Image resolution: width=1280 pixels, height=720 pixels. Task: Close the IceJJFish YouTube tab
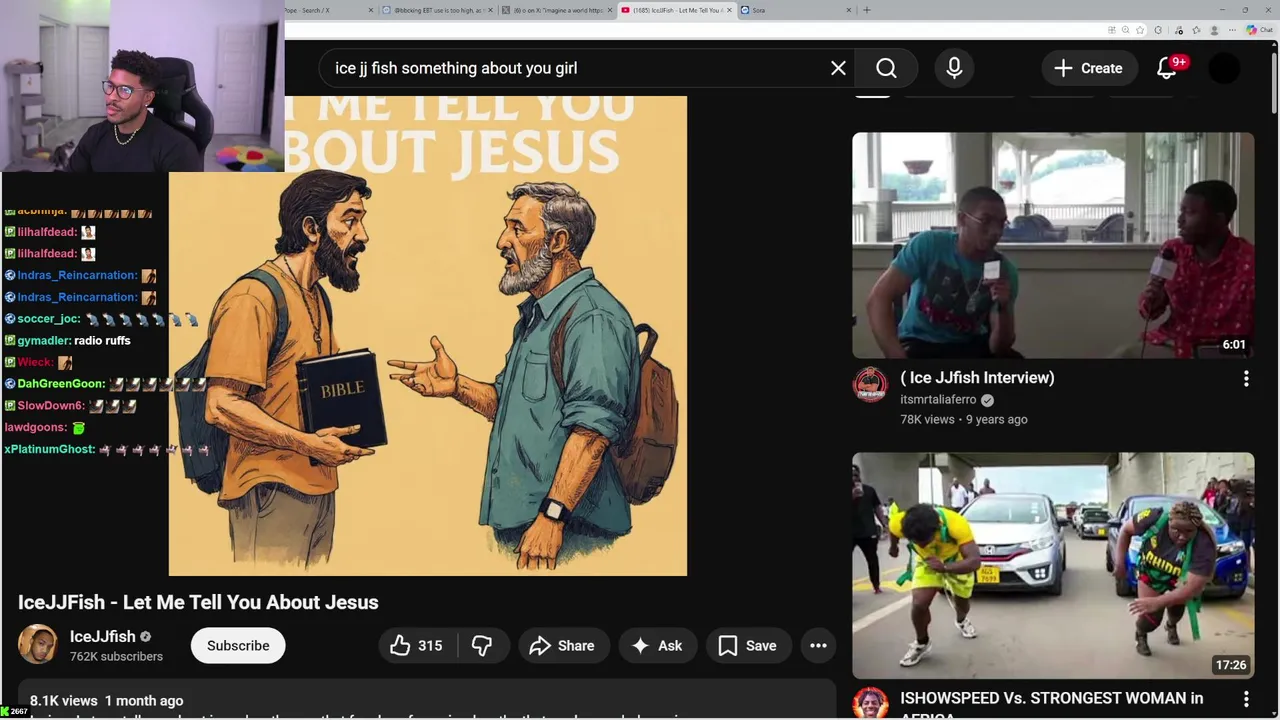click(x=729, y=10)
